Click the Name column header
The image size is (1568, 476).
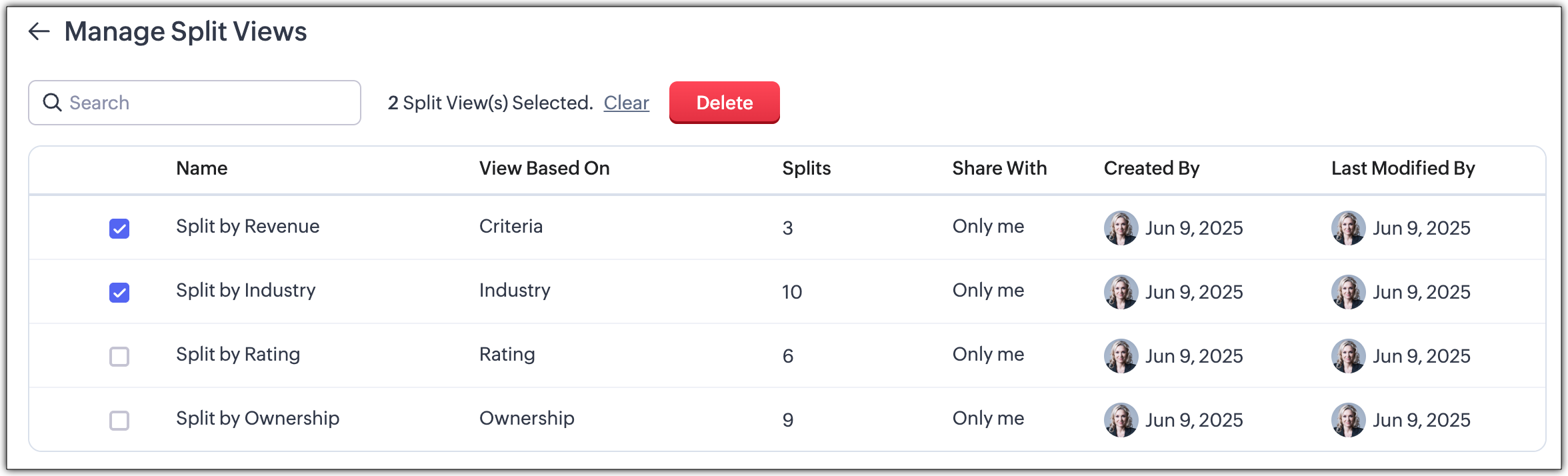(x=201, y=168)
